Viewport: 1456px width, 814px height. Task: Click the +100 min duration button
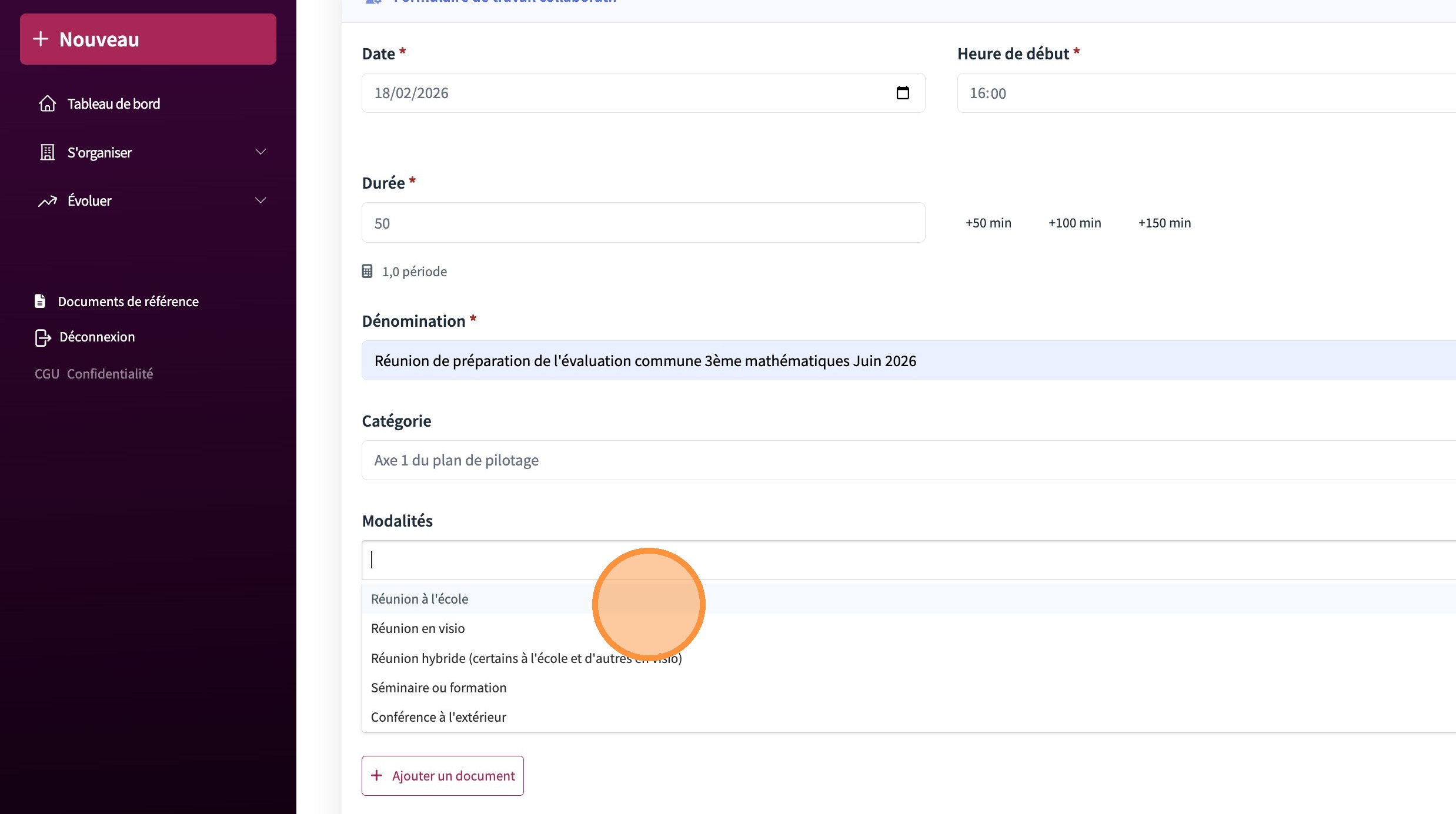(x=1074, y=223)
